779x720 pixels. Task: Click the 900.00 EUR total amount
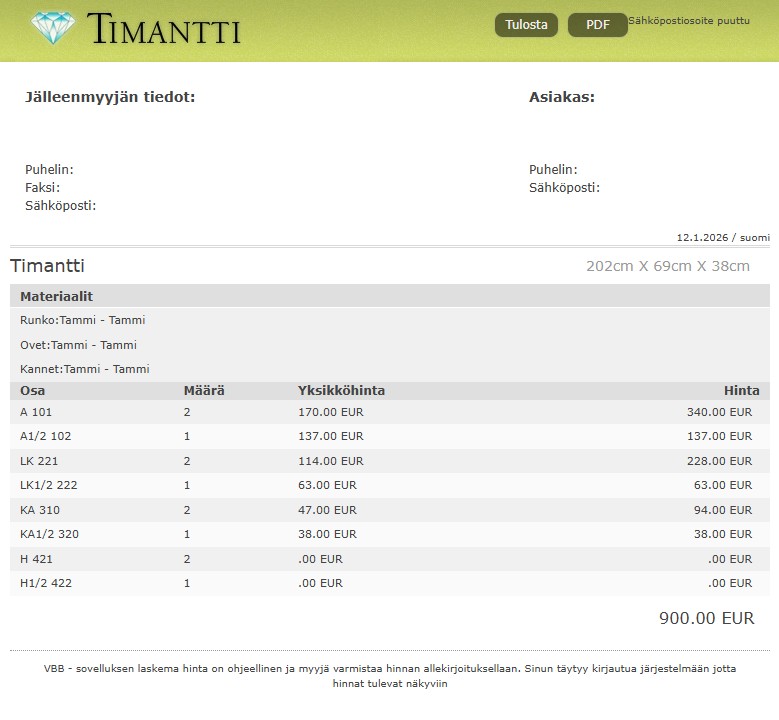pyautogui.click(x=706, y=618)
